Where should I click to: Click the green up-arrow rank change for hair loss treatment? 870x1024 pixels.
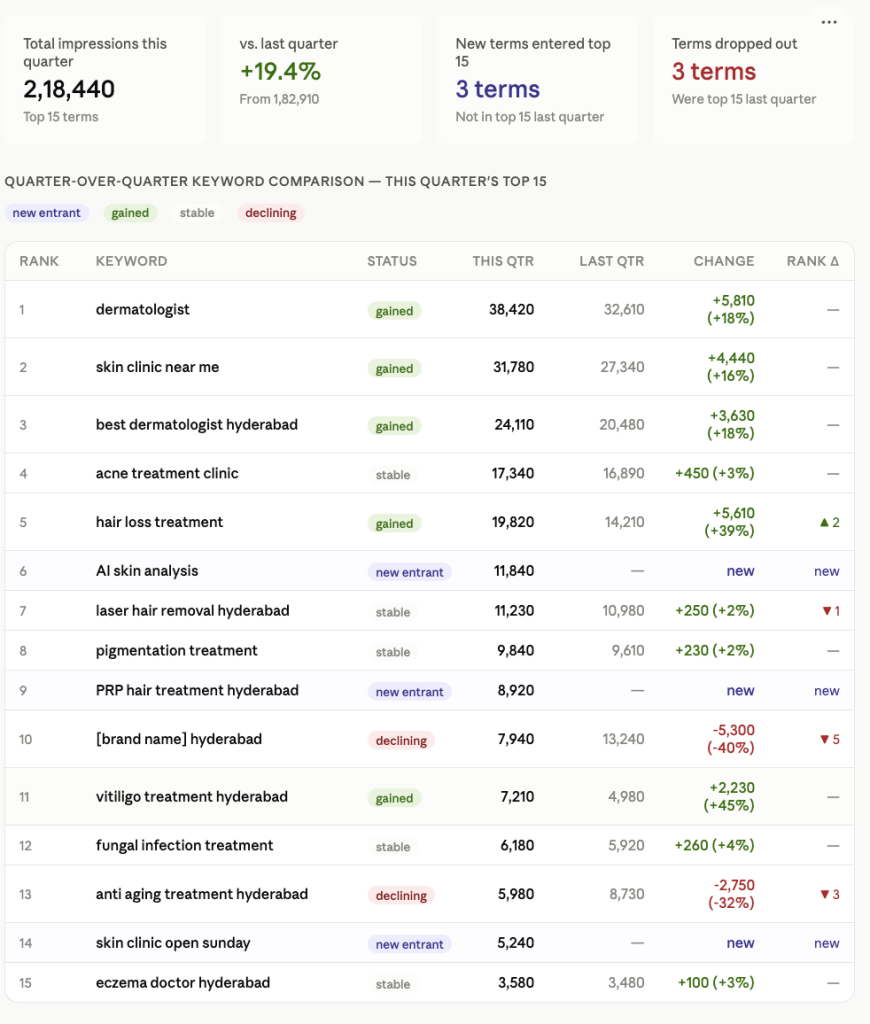pyautogui.click(x=830, y=522)
